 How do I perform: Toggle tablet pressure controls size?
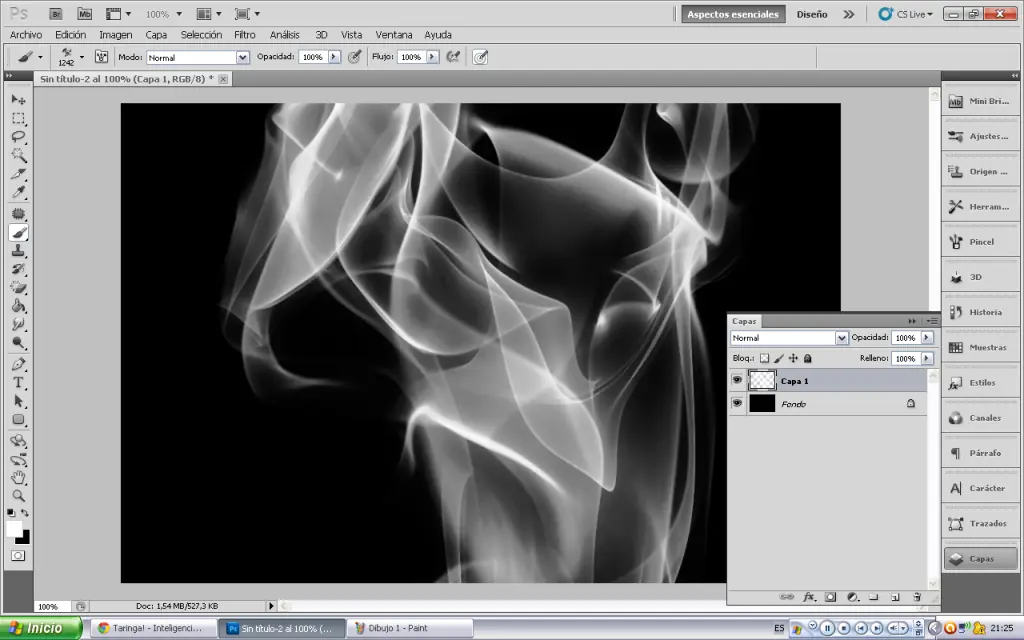click(x=480, y=57)
